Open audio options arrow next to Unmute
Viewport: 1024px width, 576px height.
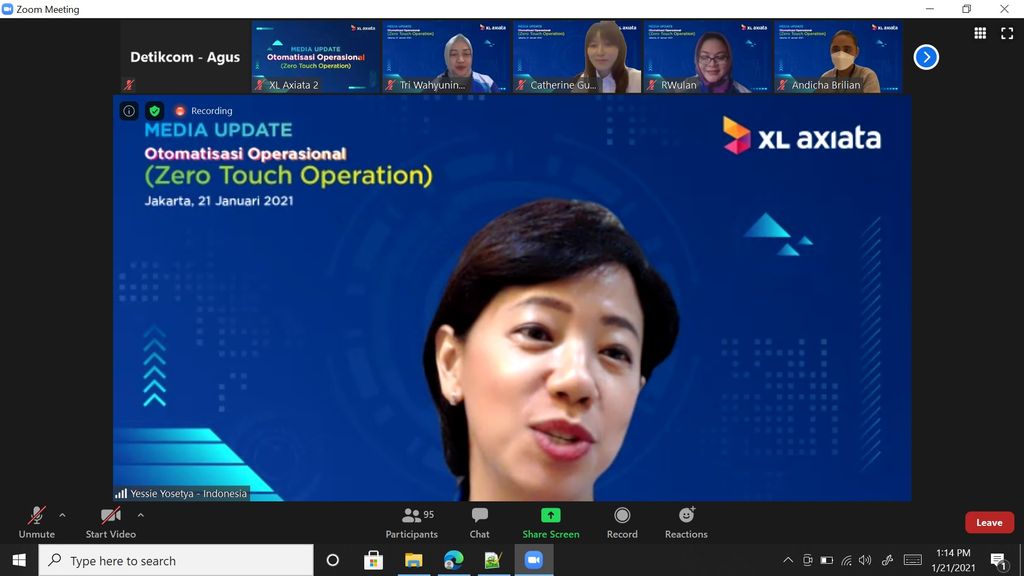point(62,515)
